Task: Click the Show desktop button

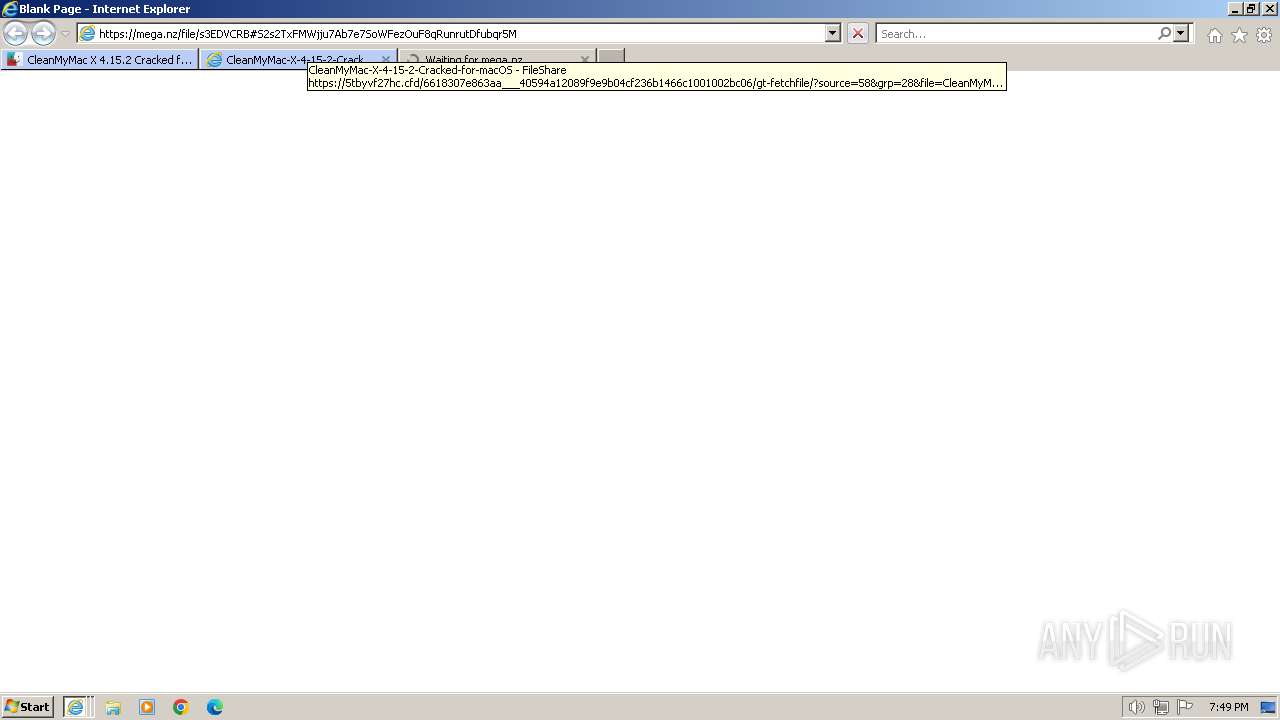Action: (1269, 707)
